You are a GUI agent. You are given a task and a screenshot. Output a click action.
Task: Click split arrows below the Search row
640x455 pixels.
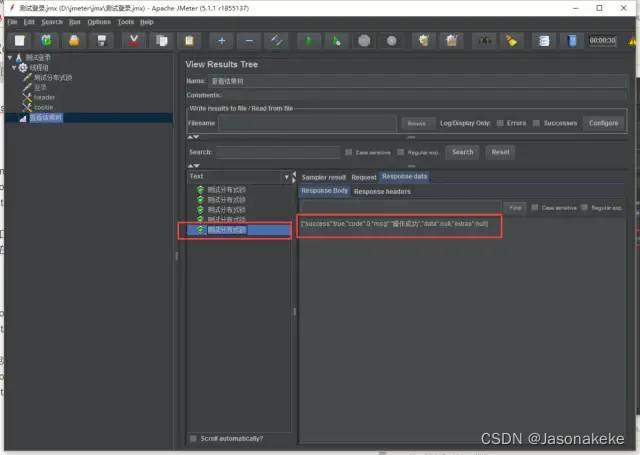tap(193, 166)
